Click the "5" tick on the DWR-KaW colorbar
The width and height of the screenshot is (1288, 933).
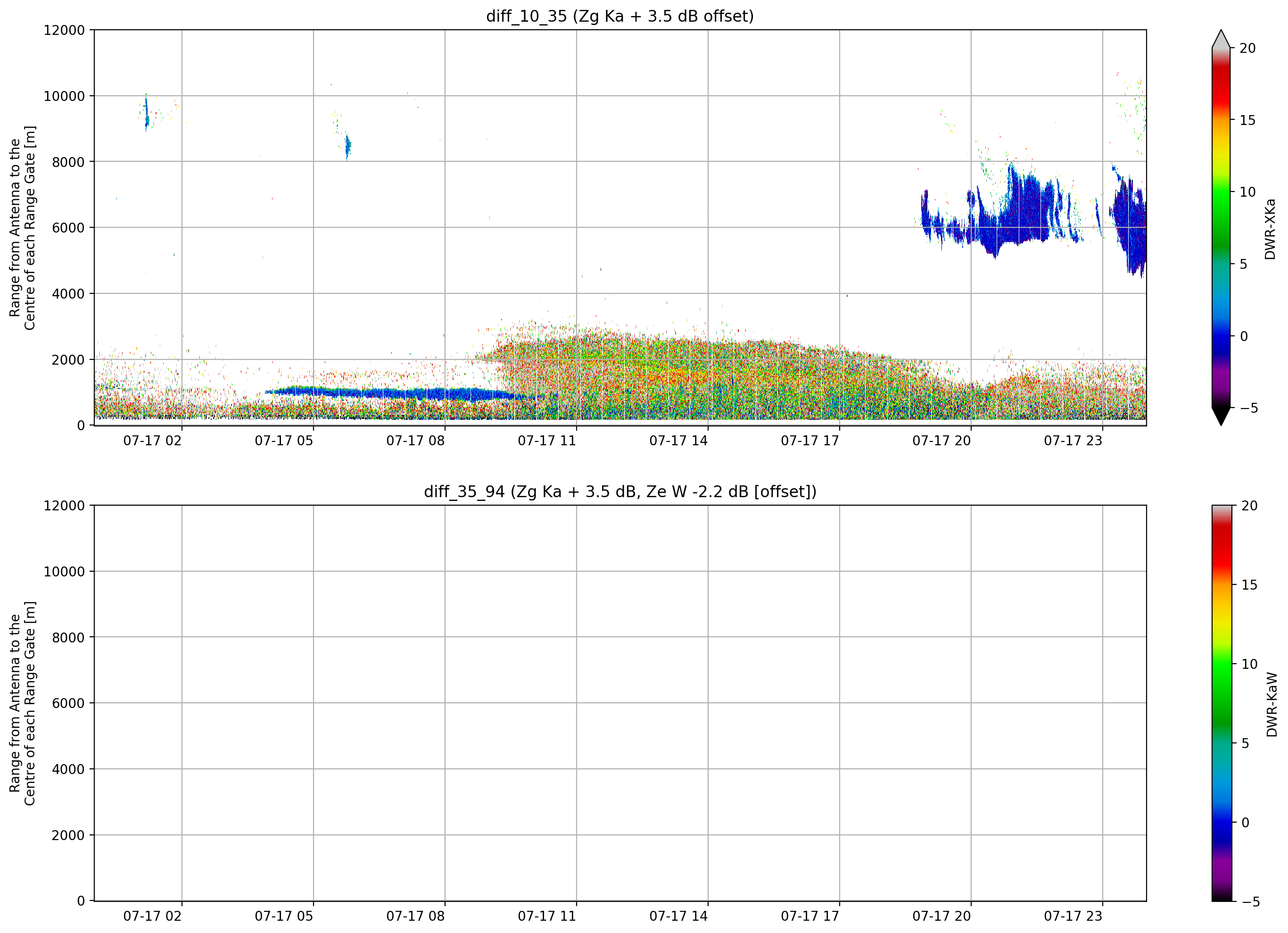pos(1246,743)
